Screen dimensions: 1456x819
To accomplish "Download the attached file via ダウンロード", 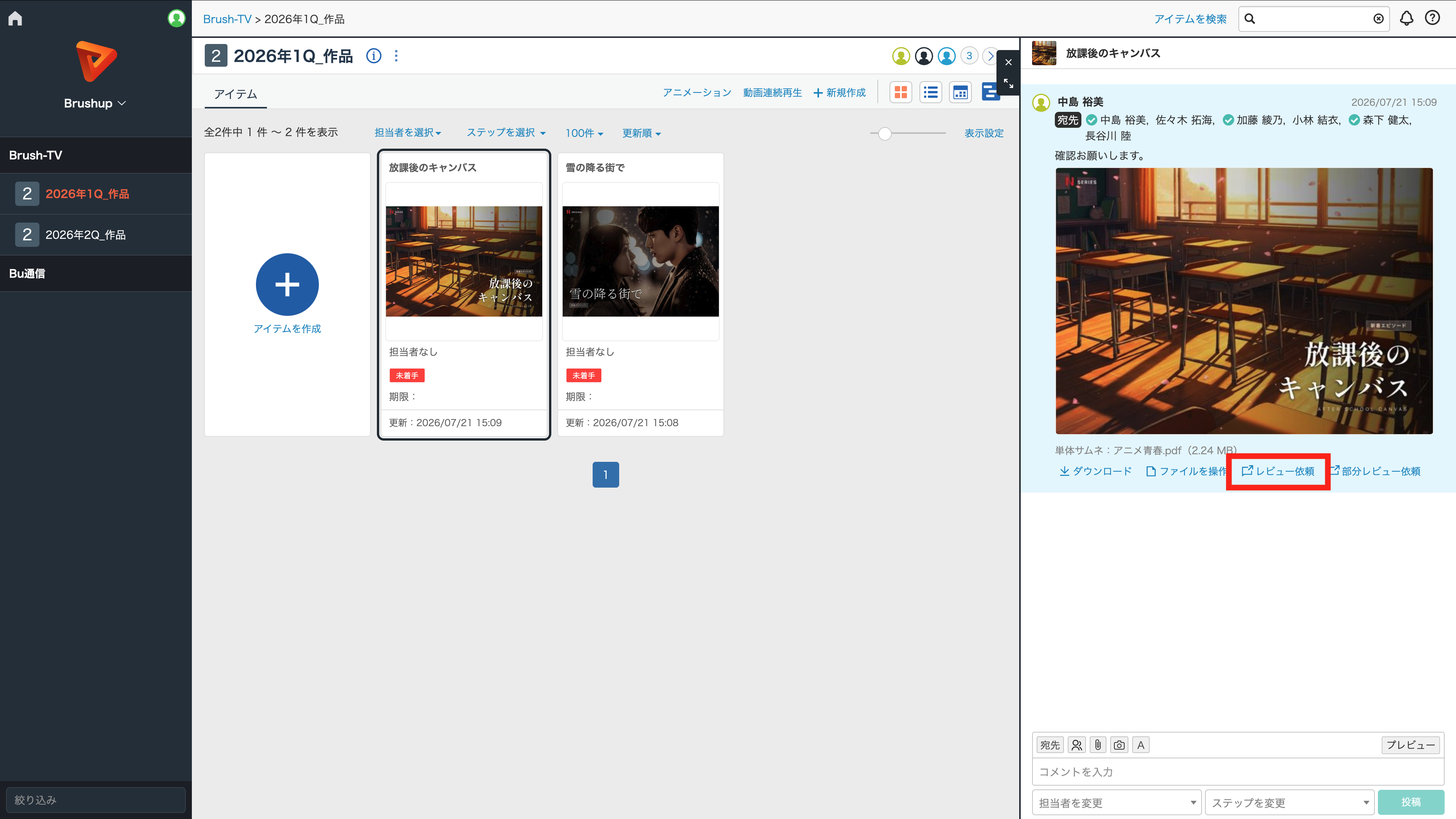I will 1095,471.
